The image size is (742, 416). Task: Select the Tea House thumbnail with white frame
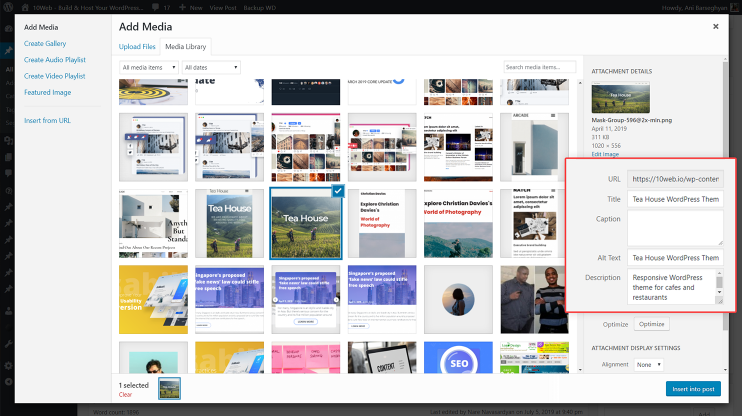pyautogui.click(x=230, y=223)
